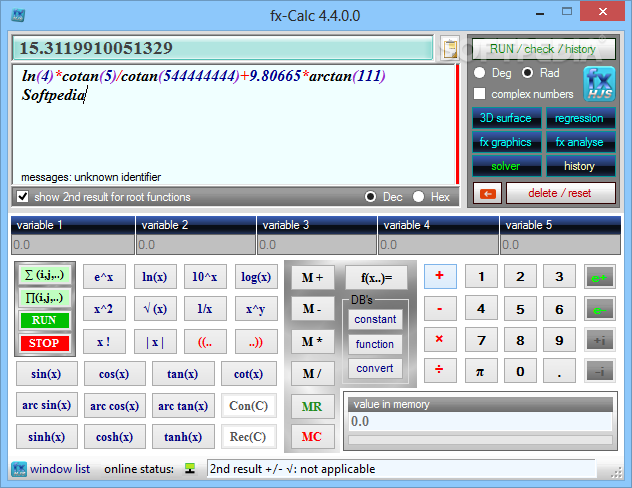The width and height of the screenshot is (632, 488).
Task: Click the M * memory multiply button
Action: click(x=313, y=342)
